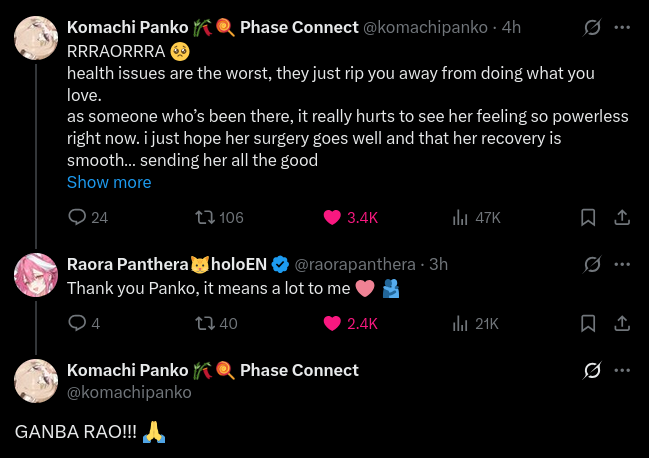Retweet Raora Panthera's reply with 40 reposts
Viewport: 649px width, 458px height.
point(203,323)
